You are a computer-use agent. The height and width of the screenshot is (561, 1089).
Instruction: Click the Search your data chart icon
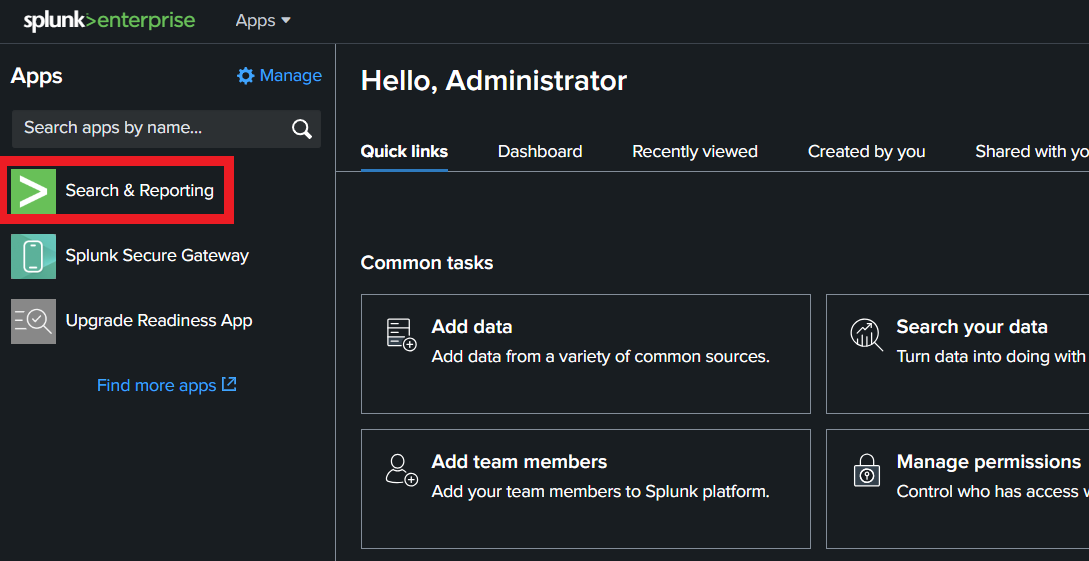pyautogui.click(x=866, y=335)
